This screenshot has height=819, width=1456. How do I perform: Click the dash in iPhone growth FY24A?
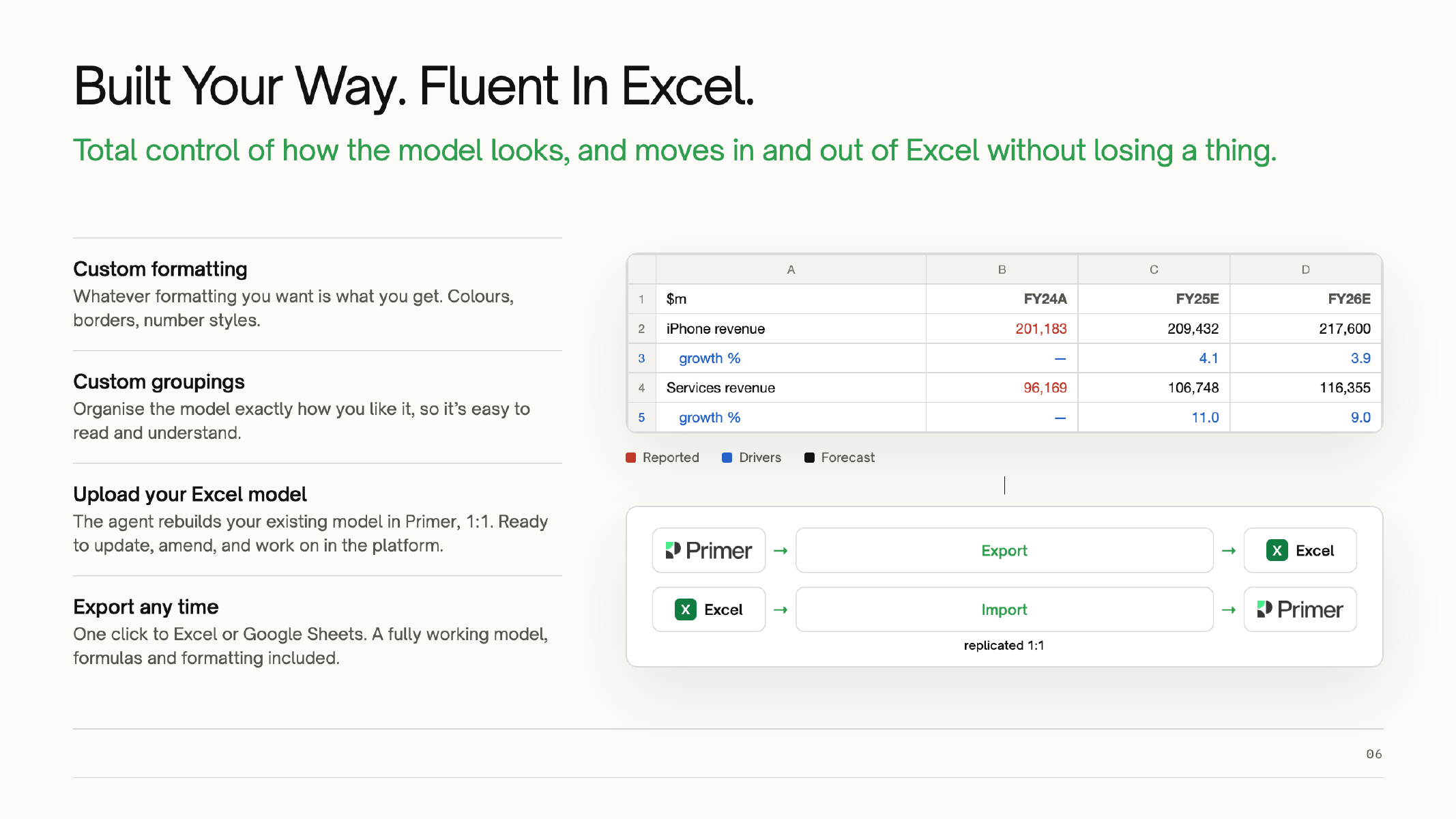point(1060,358)
